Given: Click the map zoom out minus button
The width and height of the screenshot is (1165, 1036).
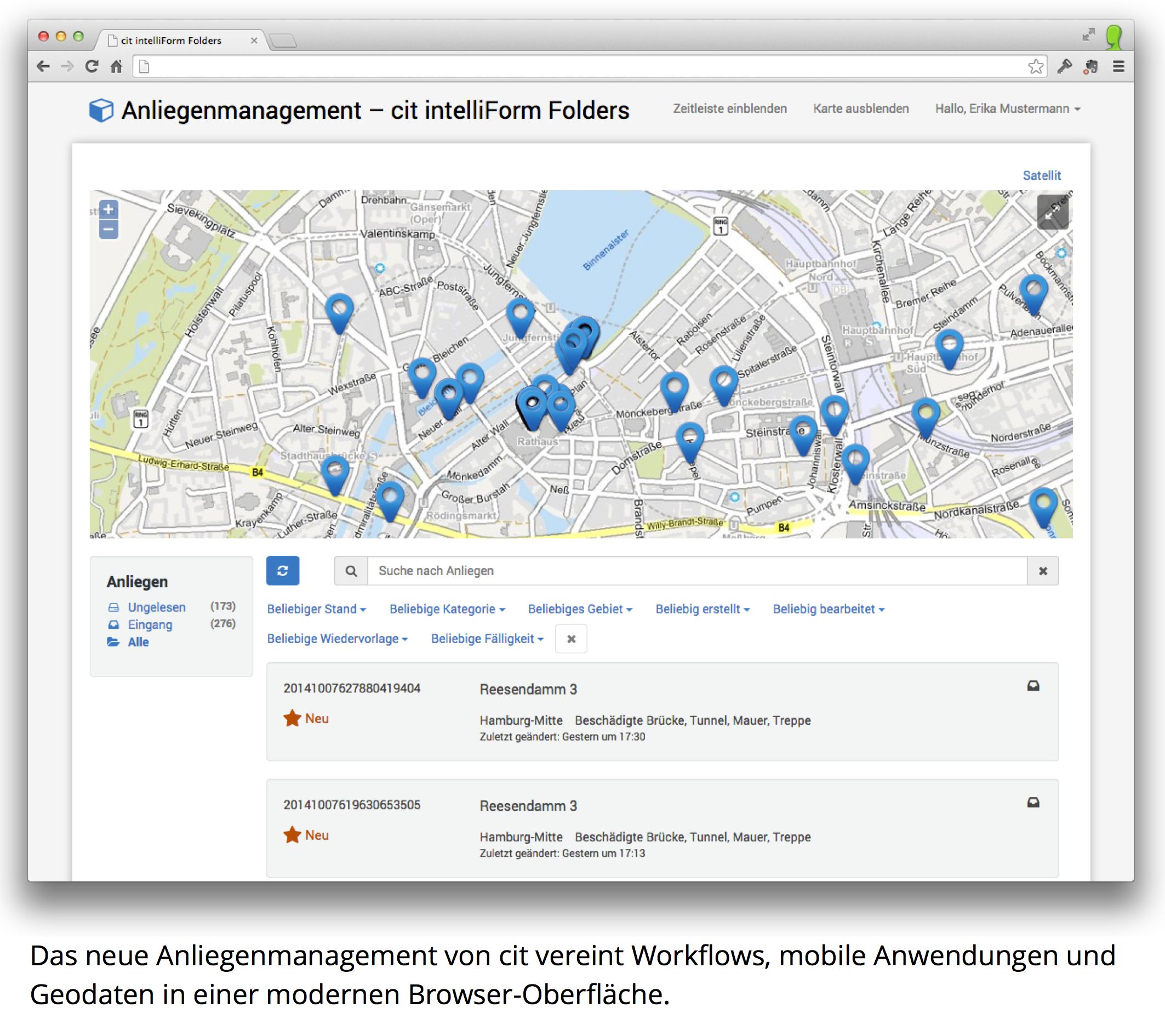Looking at the screenshot, I should pyautogui.click(x=108, y=229).
